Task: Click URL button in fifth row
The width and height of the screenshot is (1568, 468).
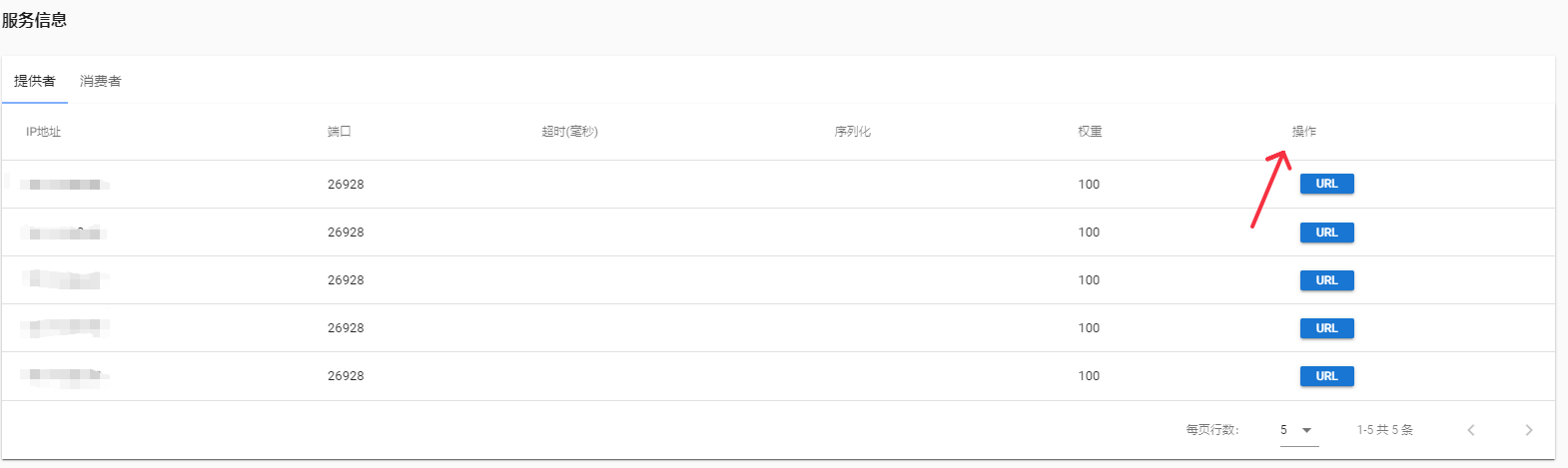Action: click(x=1326, y=376)
